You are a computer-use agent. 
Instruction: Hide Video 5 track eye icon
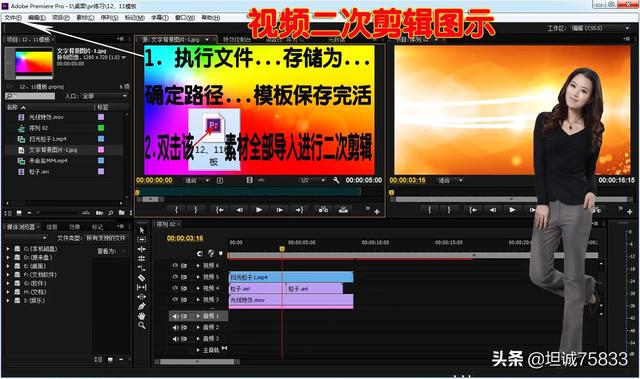(x=175, y=277)
